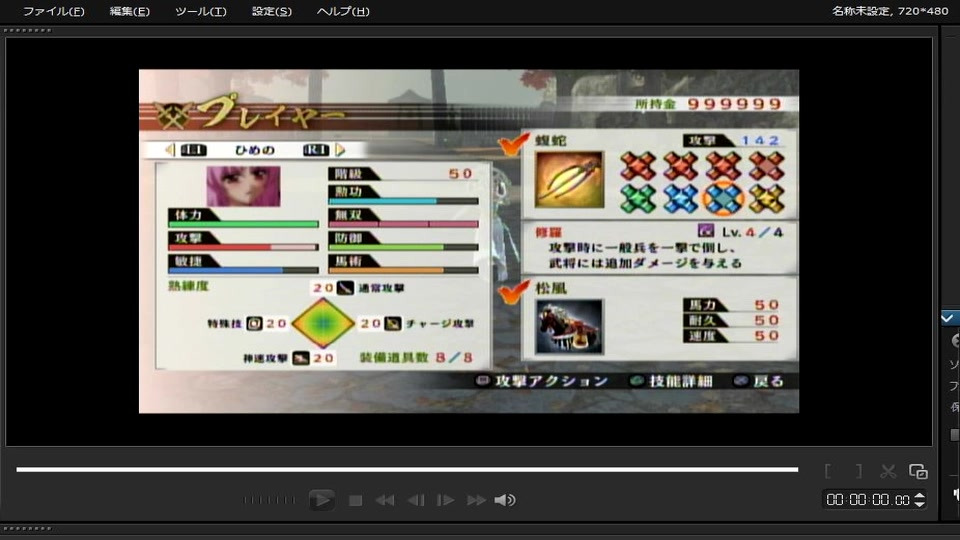Click the mark-out bracket icon

pos(859,471)
